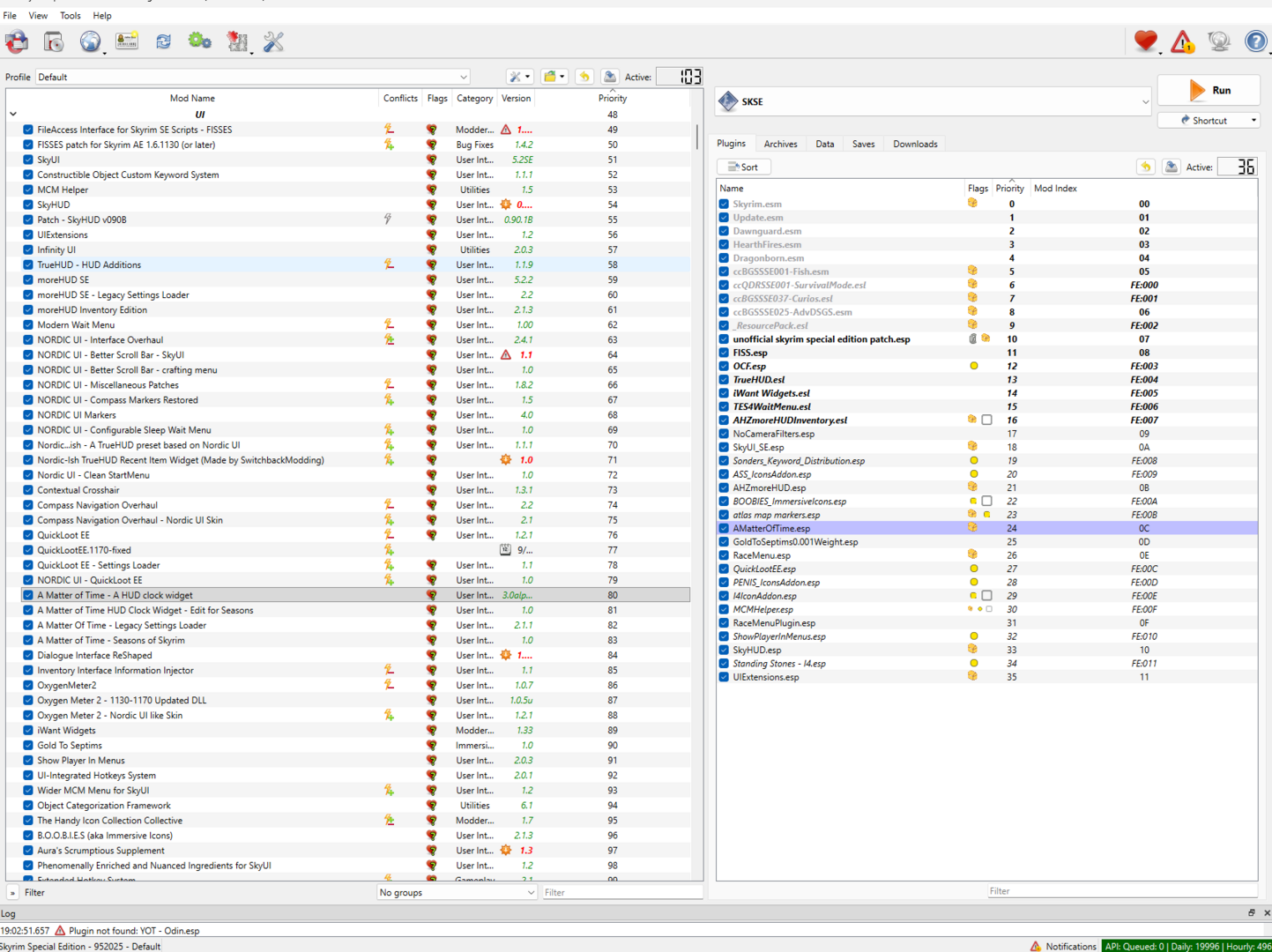Image resolution: width=1272 pixels, height=952 pixels.
Task: Click the yellow dot flag on OCF.esp
Action: (974, 366)
